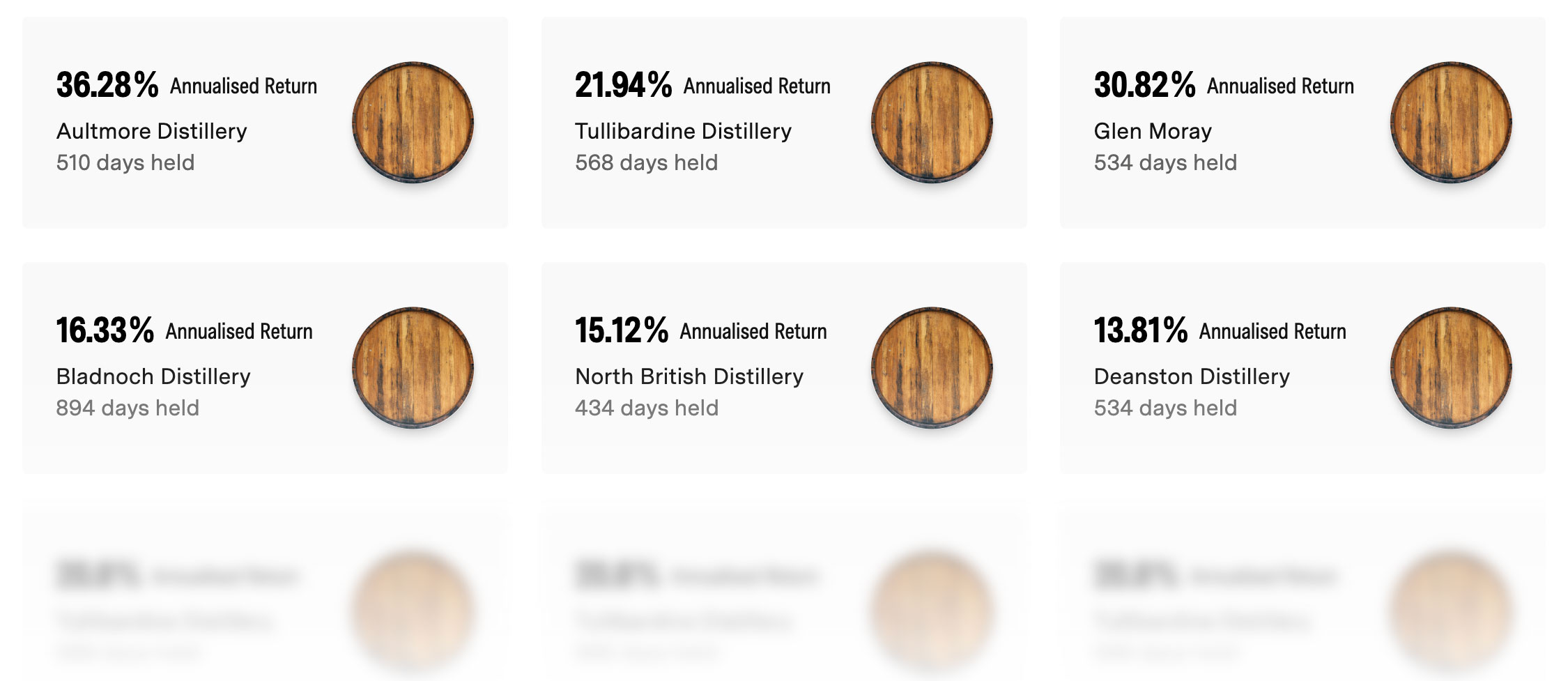Click the Aultmore Distillery cask icon
Viewport: 1568px width, 681px height.
(x=413, y=123)
